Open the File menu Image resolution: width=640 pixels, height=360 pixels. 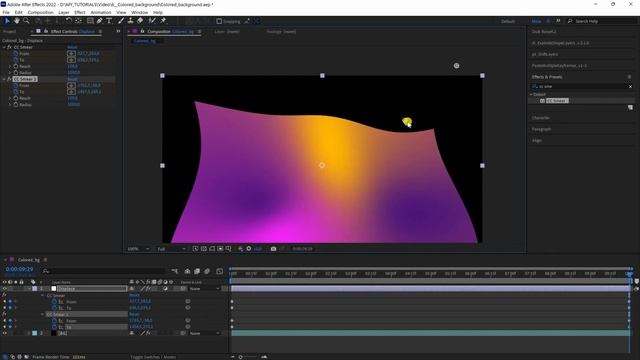pos(6,13)
